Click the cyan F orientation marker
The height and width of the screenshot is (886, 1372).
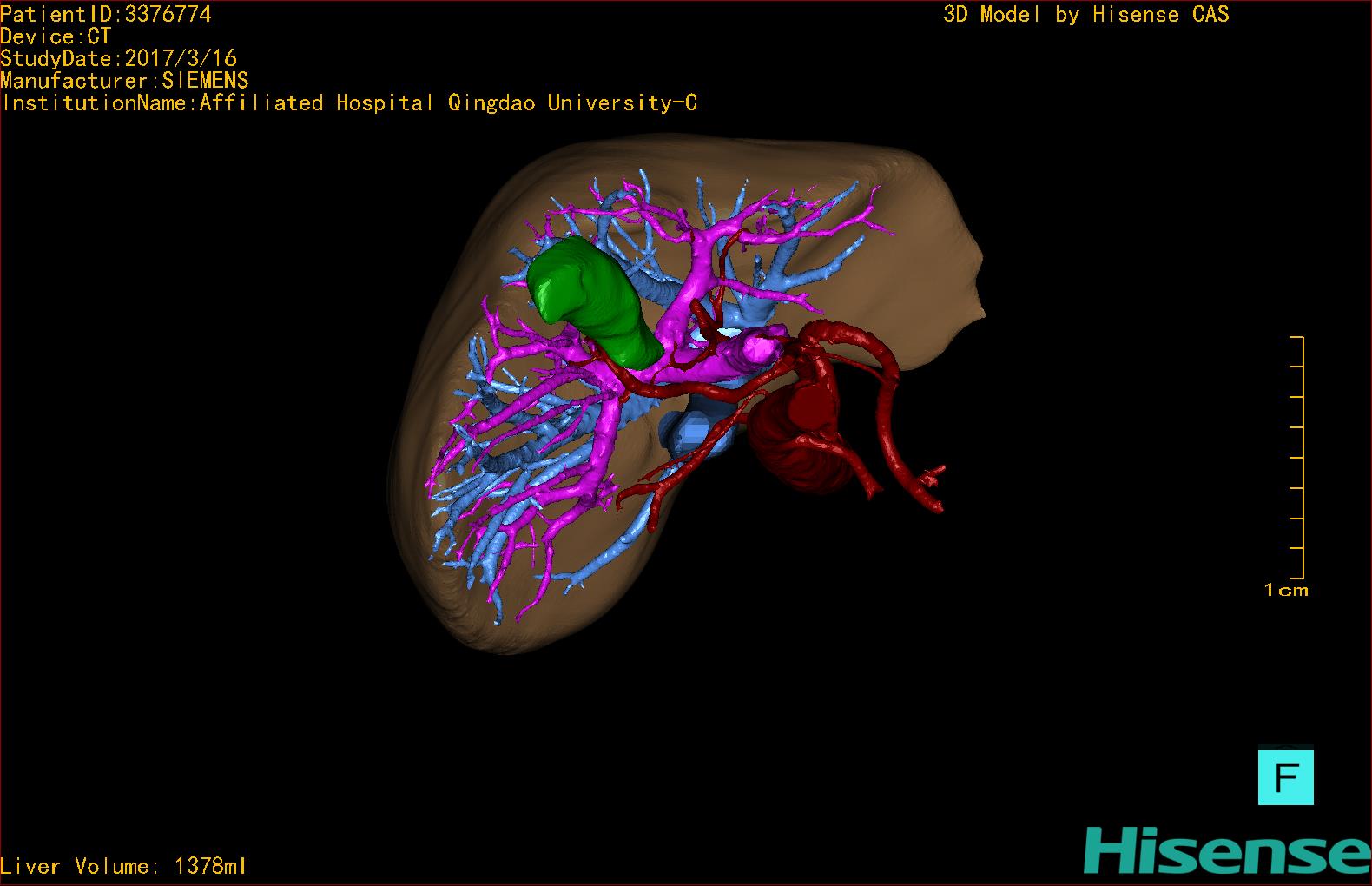click(x=1285, y=777)
